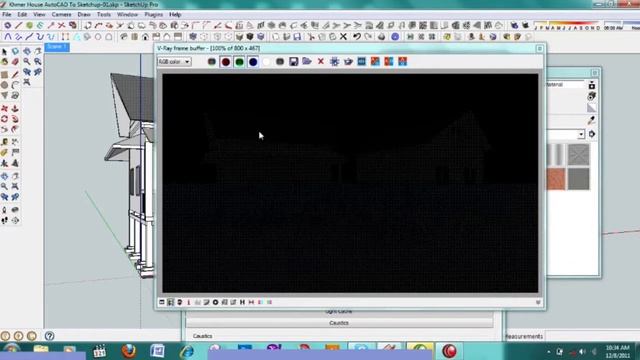This screenshot has width=640, height=360.
Task: Open the red recorder app in taskbar
Action: click(x=449, y=351)
